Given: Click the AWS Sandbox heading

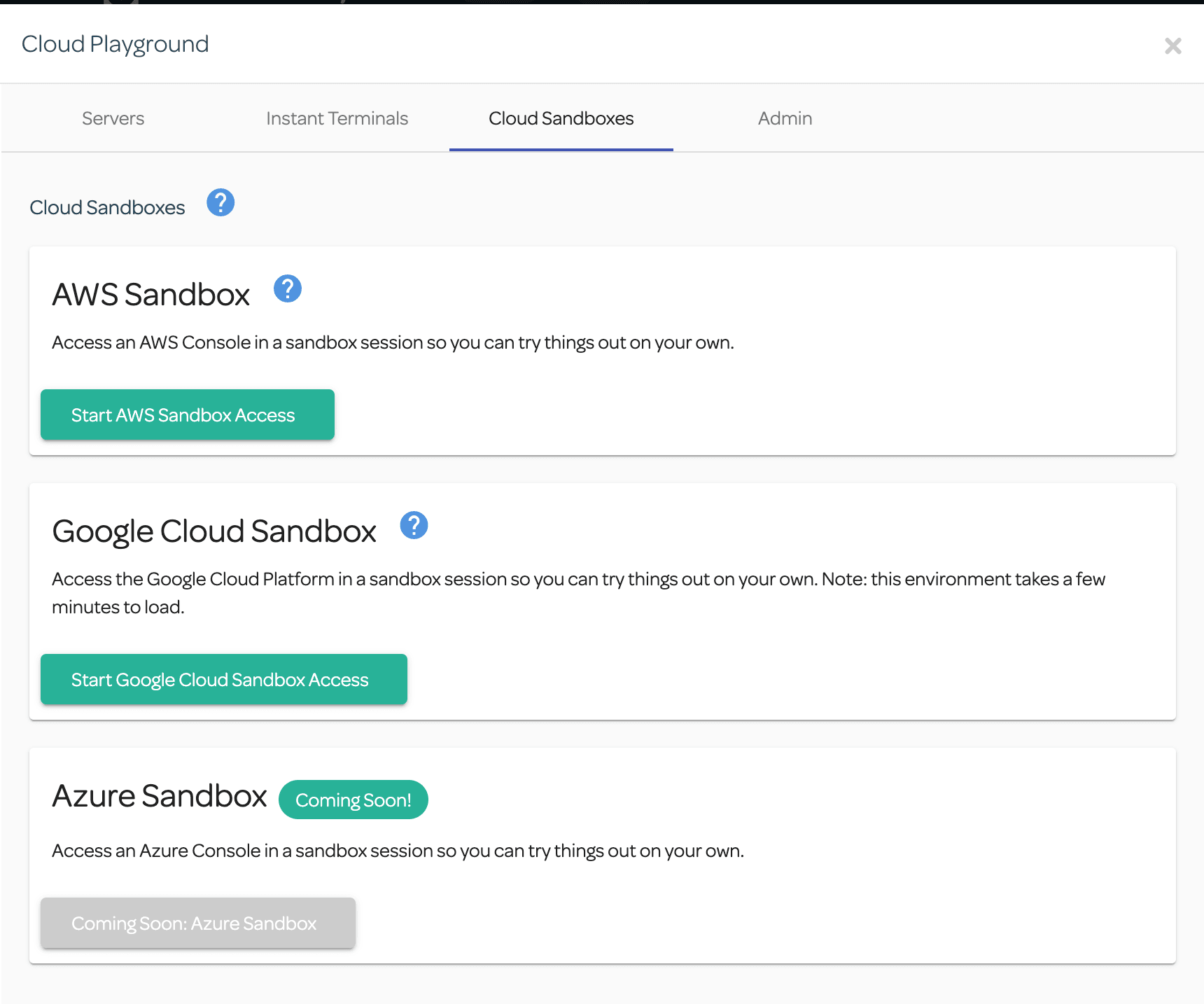Looking at the screenshot, I should [151, 294].
